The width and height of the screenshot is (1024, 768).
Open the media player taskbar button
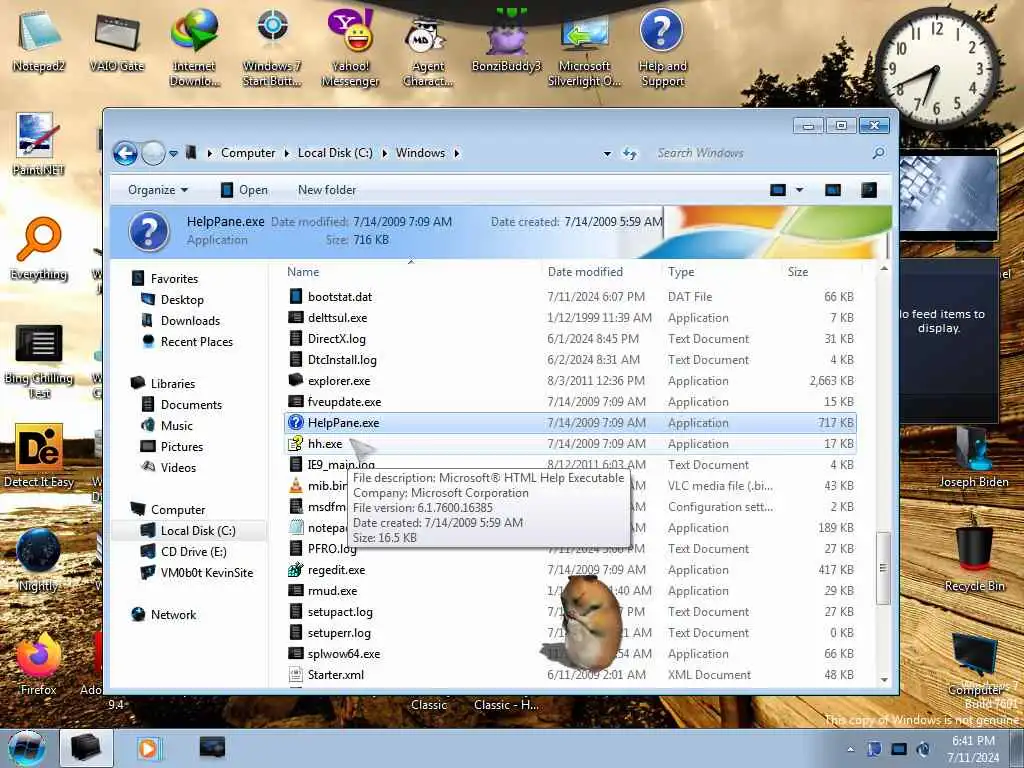(148, 748)
